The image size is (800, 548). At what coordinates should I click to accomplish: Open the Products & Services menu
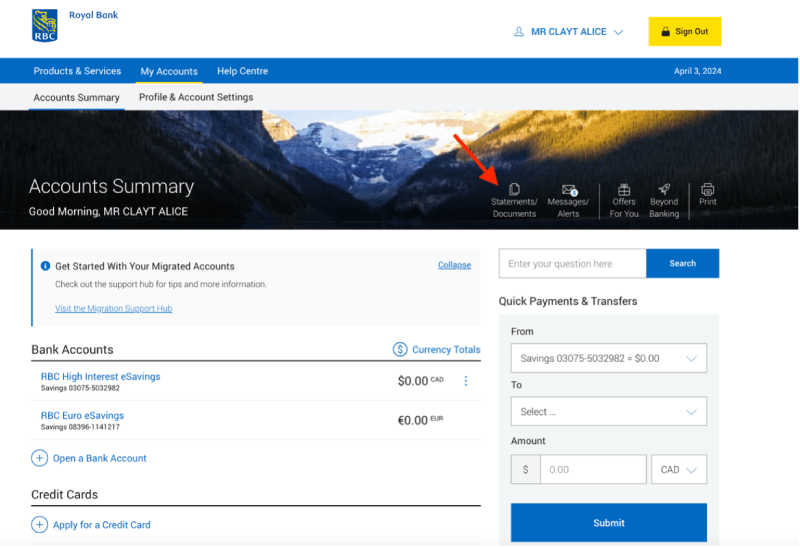click(77, 71)
